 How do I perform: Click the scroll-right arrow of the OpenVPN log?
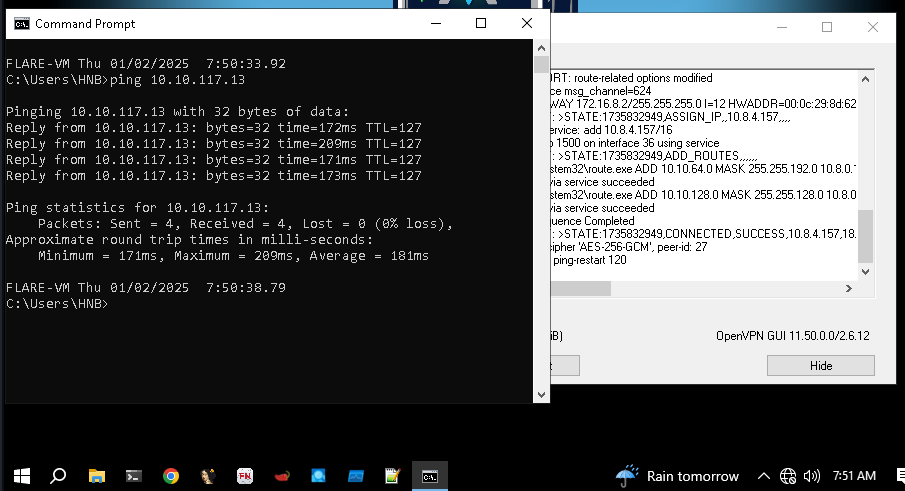pyautogui.click(x=849, y=288)
